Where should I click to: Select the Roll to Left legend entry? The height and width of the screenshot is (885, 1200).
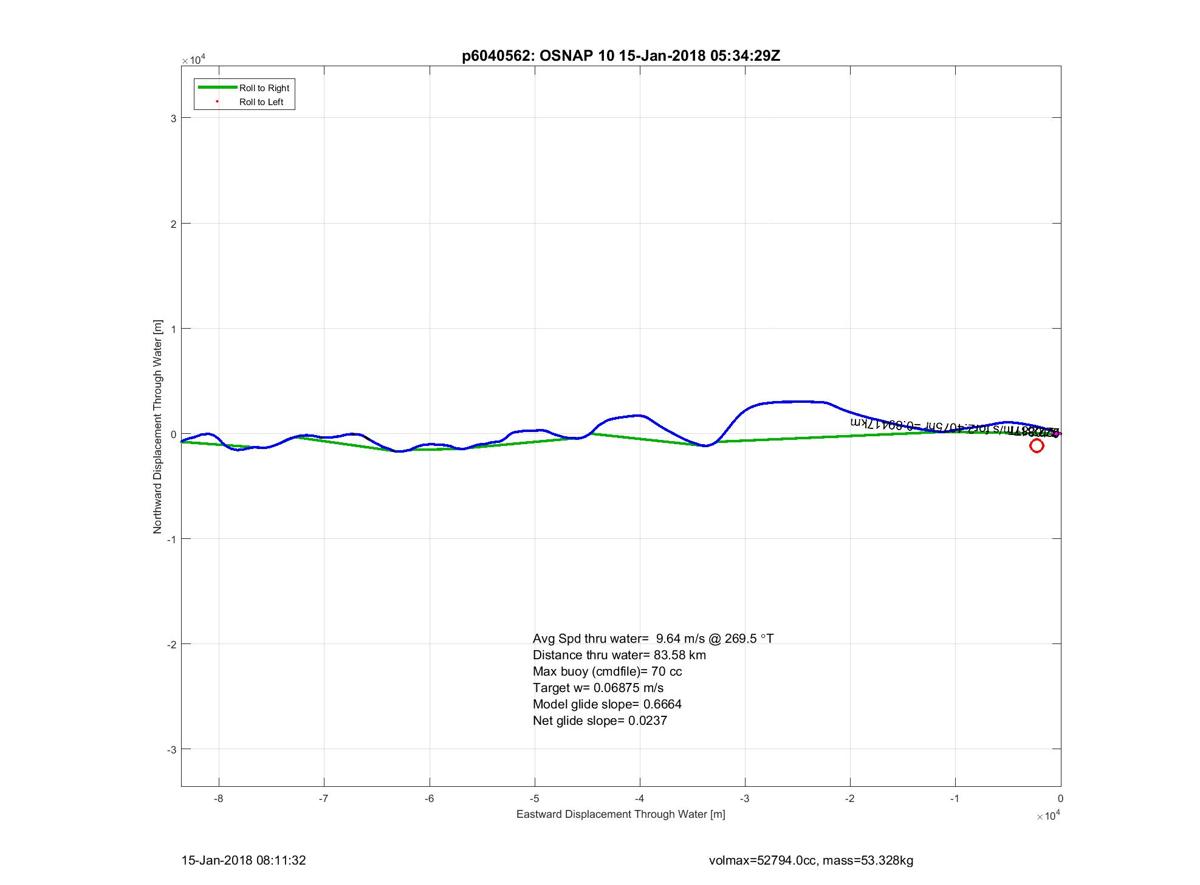coord(245,102)
